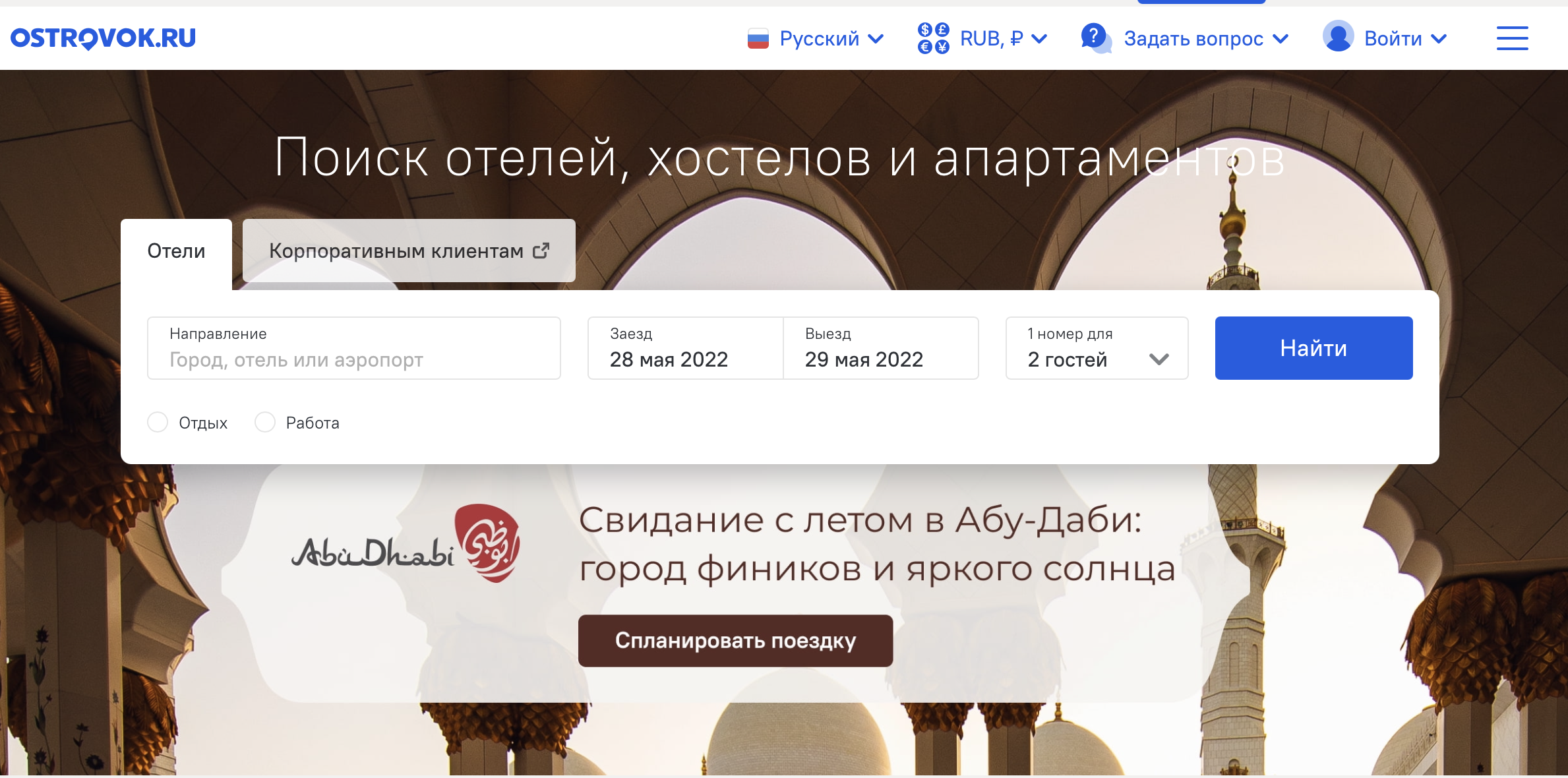Open the guests dropdown arrow

pos(1159,359)
